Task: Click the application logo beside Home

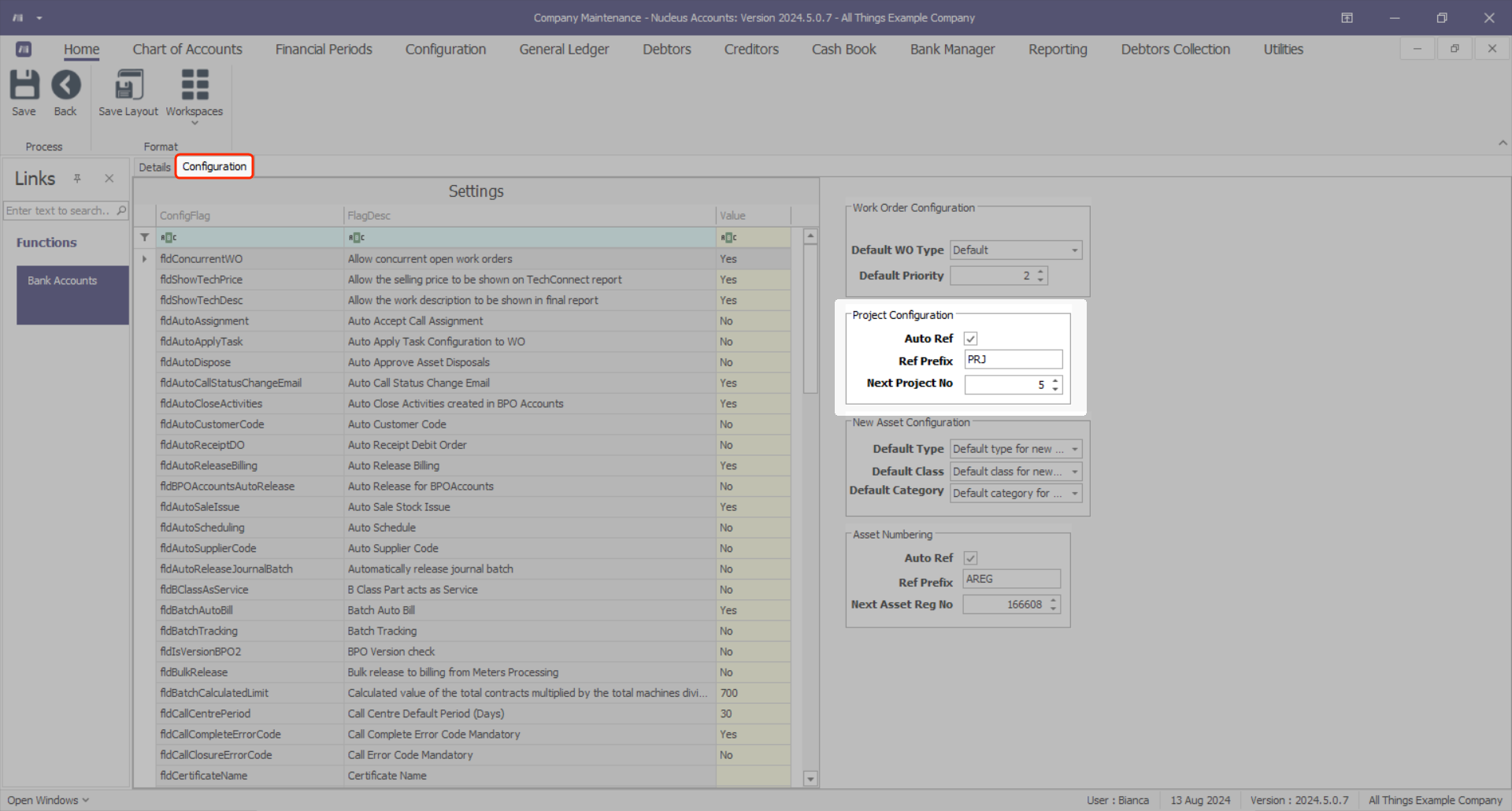Action: point(24,49)
